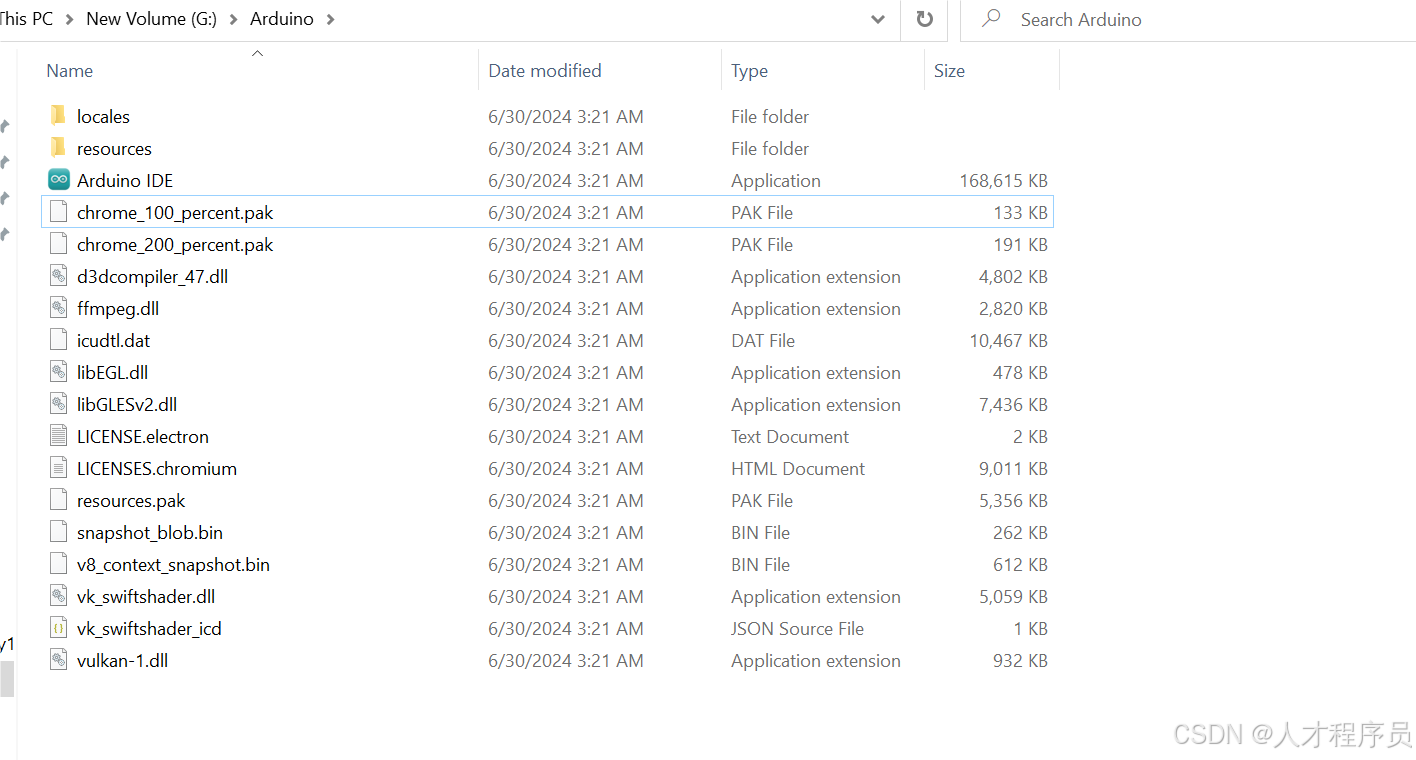The width and height of the screenshot is (1416, 760).
Task: Select LICENSES.chromium file name
Action: coord(157,469)
